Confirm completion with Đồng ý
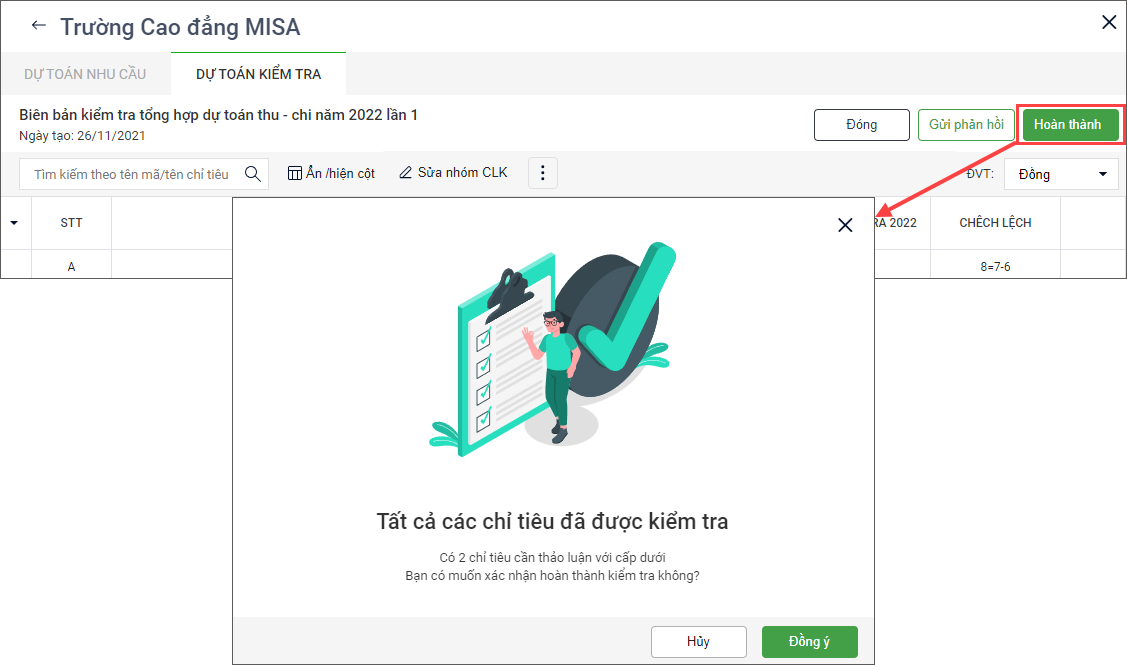This screenshot has height=665, width=1127. click(809, 641)
